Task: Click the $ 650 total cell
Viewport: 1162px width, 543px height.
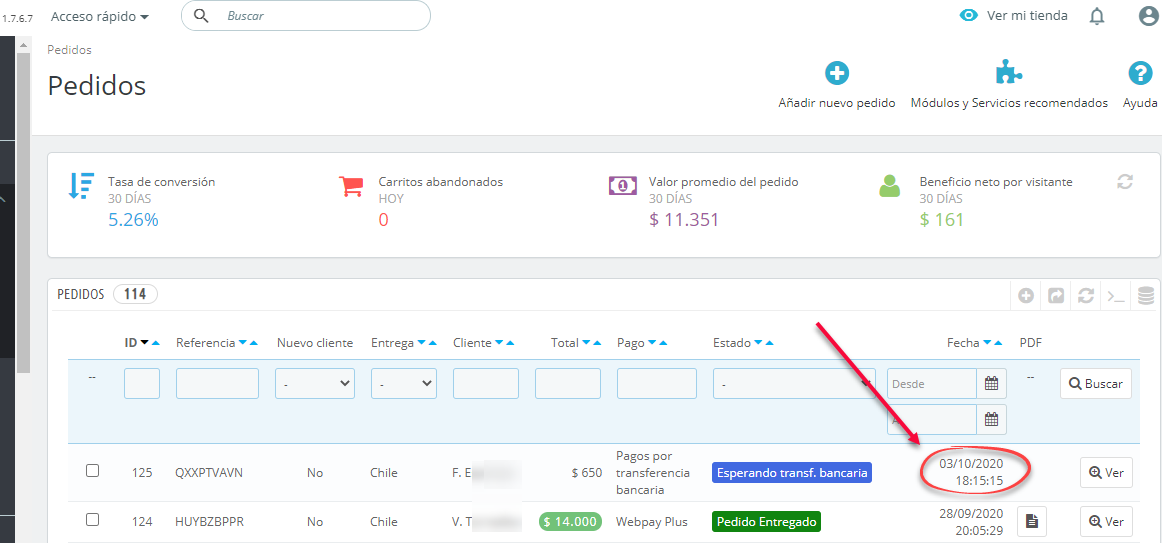Action: coord(587,473)
